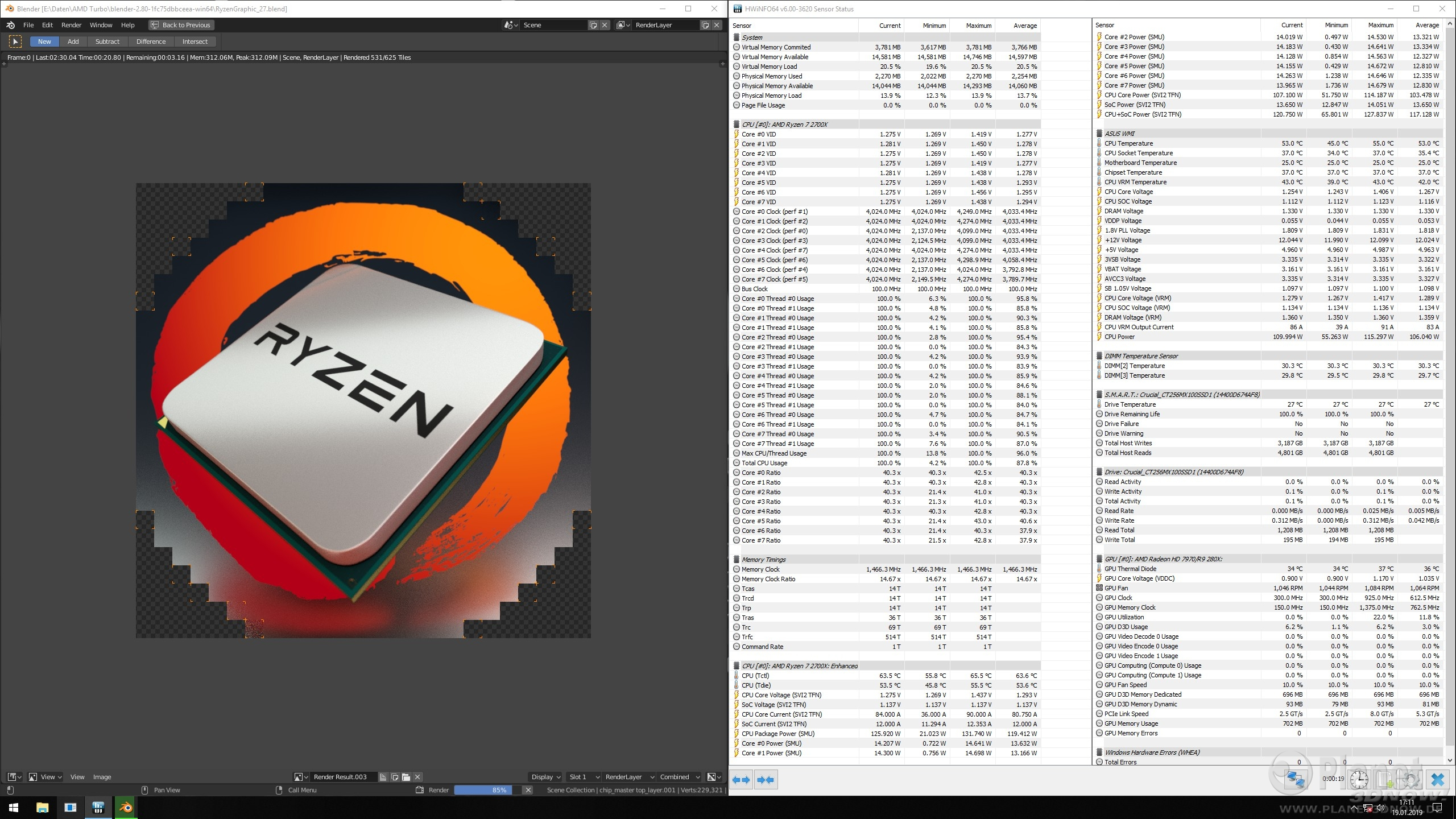This screenshot has width=1456, height=819.
Task: Open the RenderLayer dropdown in image editor footer
Action: tap(629, 777)
